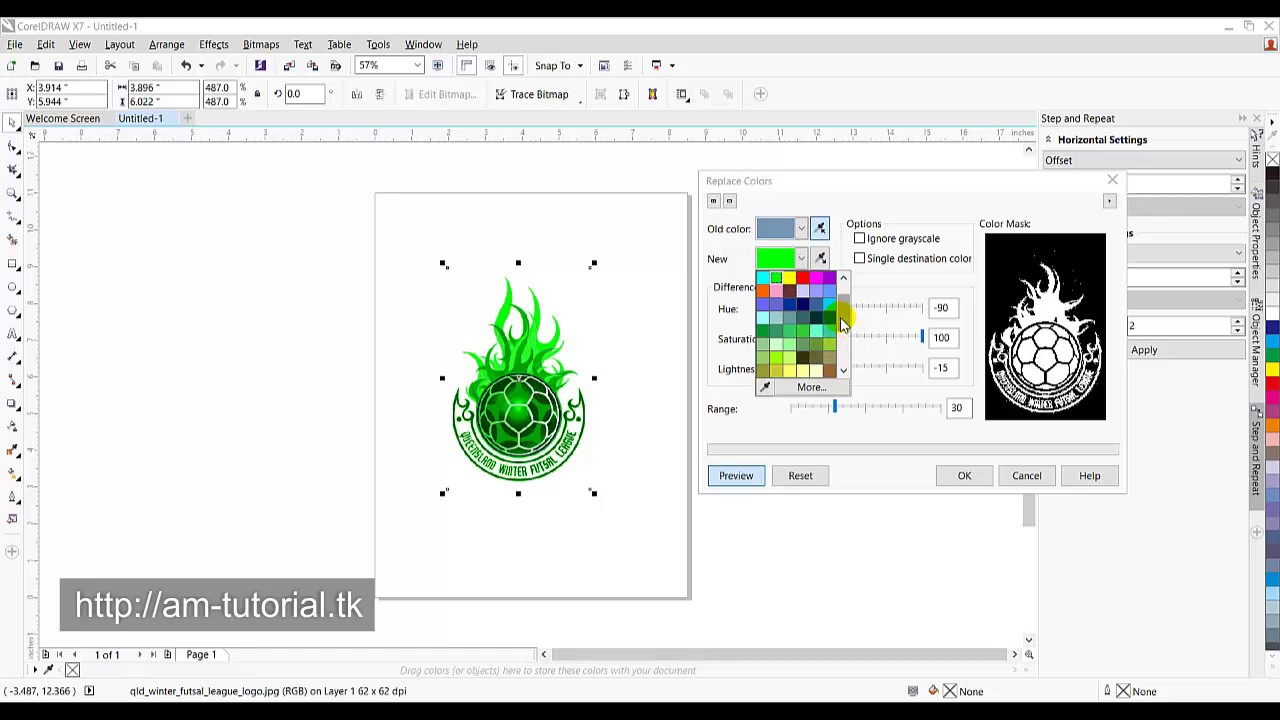Click the Replace Colors flyout arrow
This screenshot has height=720, width=1280.
coord(1109,202)
